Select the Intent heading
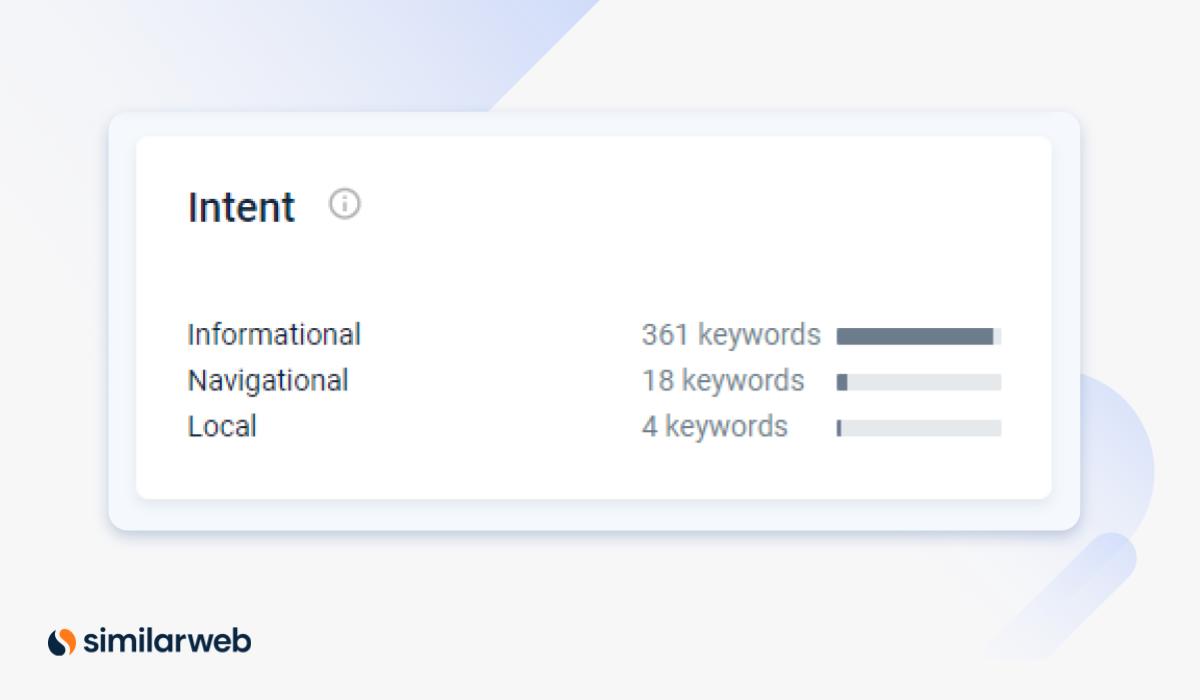1200x700 pixels. 241,208
